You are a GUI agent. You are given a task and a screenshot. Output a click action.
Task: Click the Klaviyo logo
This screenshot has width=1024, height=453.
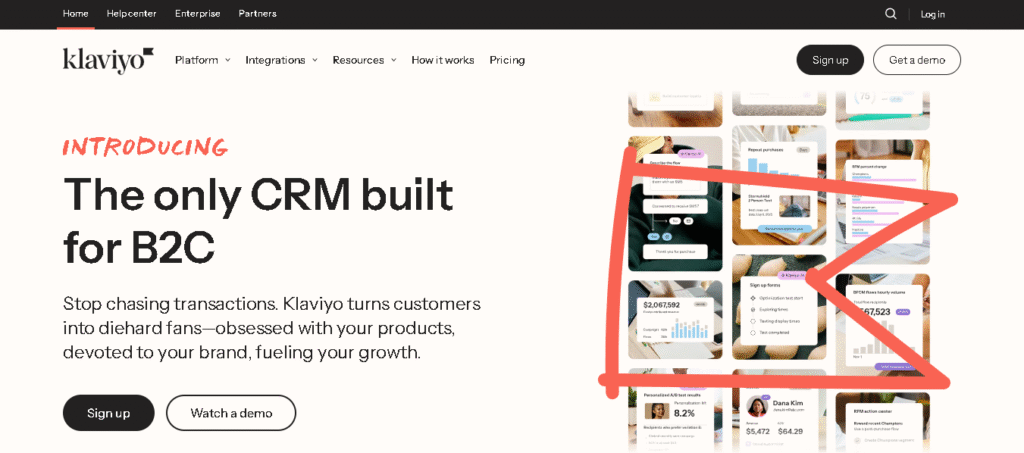pos(108,60)
